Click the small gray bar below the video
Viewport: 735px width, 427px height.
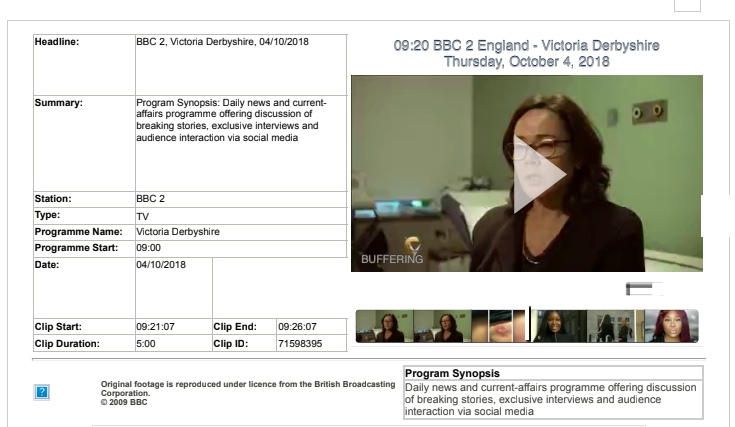point(644,290)
